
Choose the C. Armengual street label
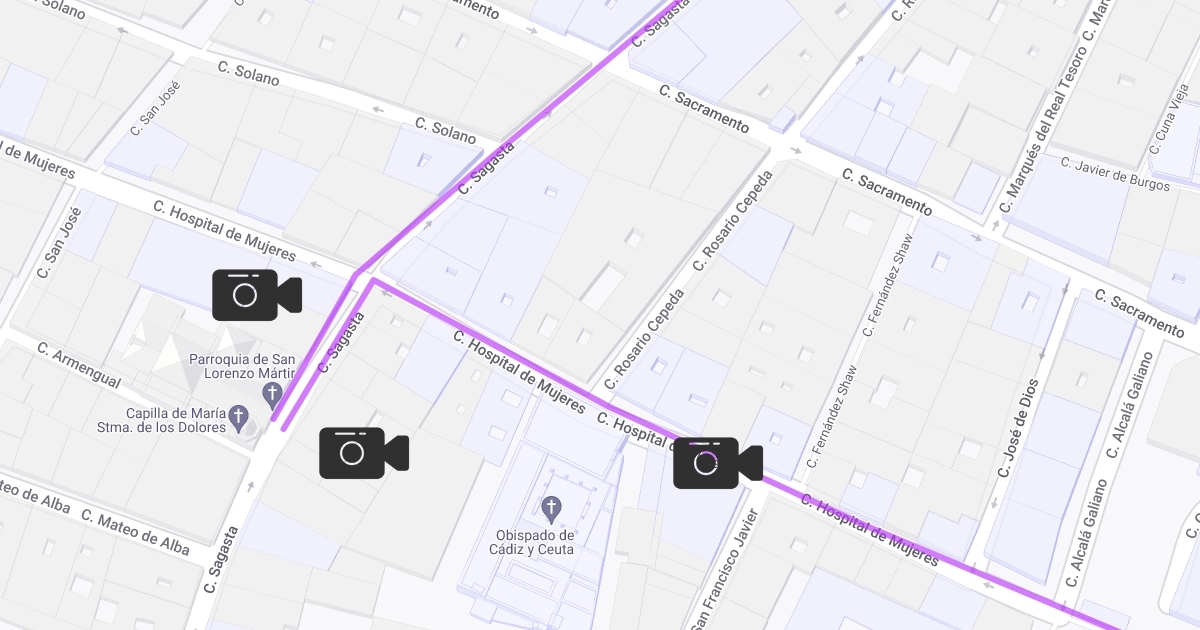point(79,366)
